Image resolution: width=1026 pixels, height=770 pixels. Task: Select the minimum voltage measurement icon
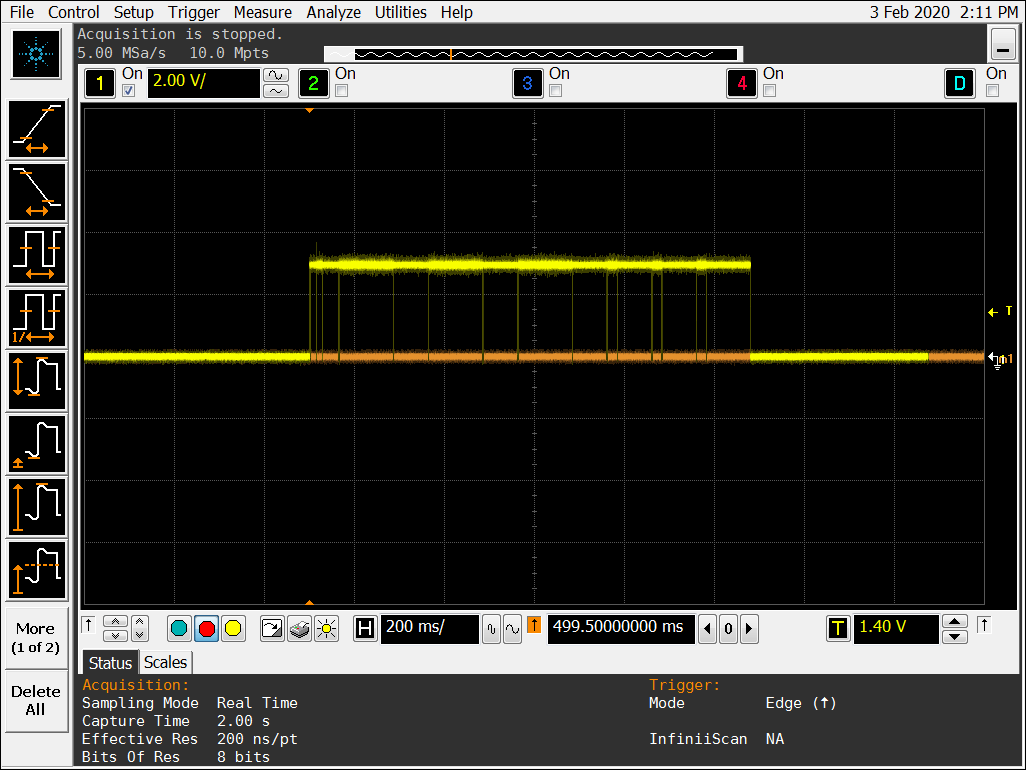coord(37,444)
